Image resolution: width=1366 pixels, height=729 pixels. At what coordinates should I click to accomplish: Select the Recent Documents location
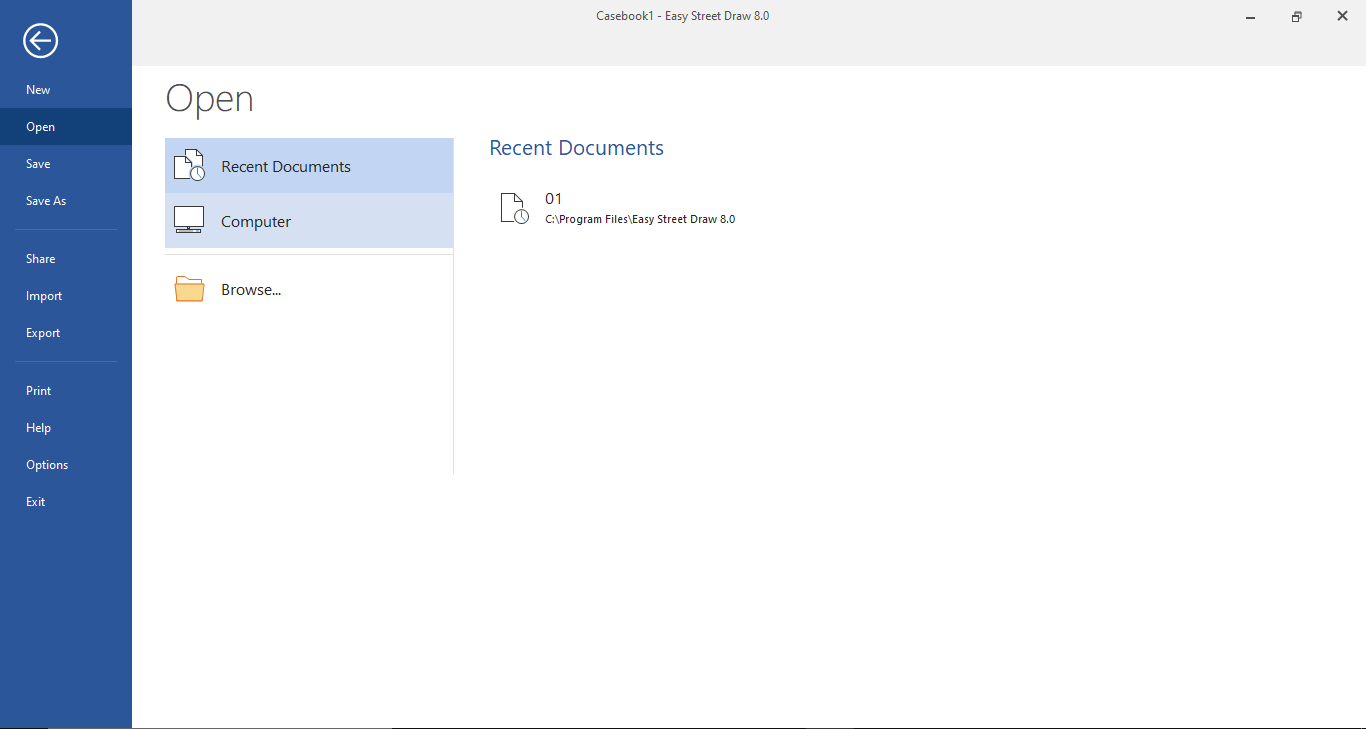(309, 166)
